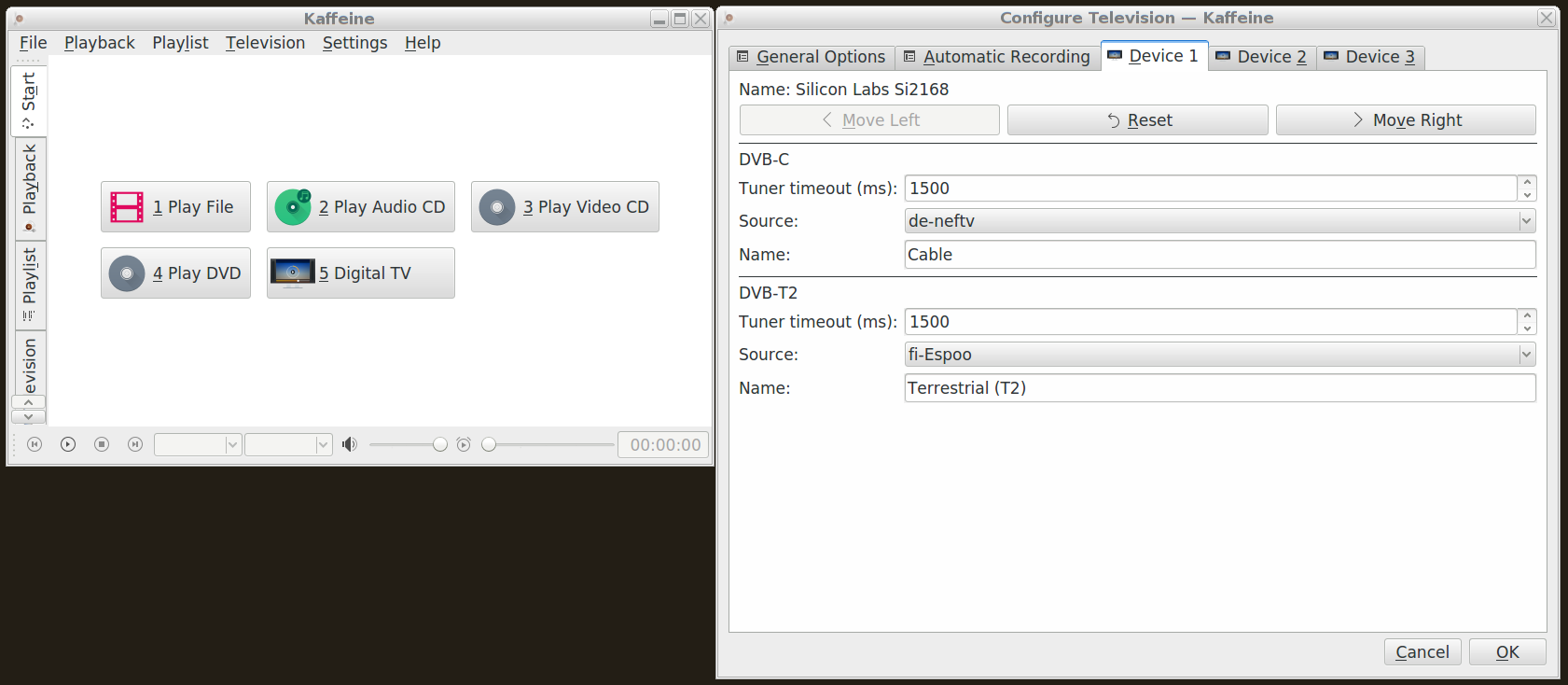Confirm the dialog with OK

pos(1507,651)
